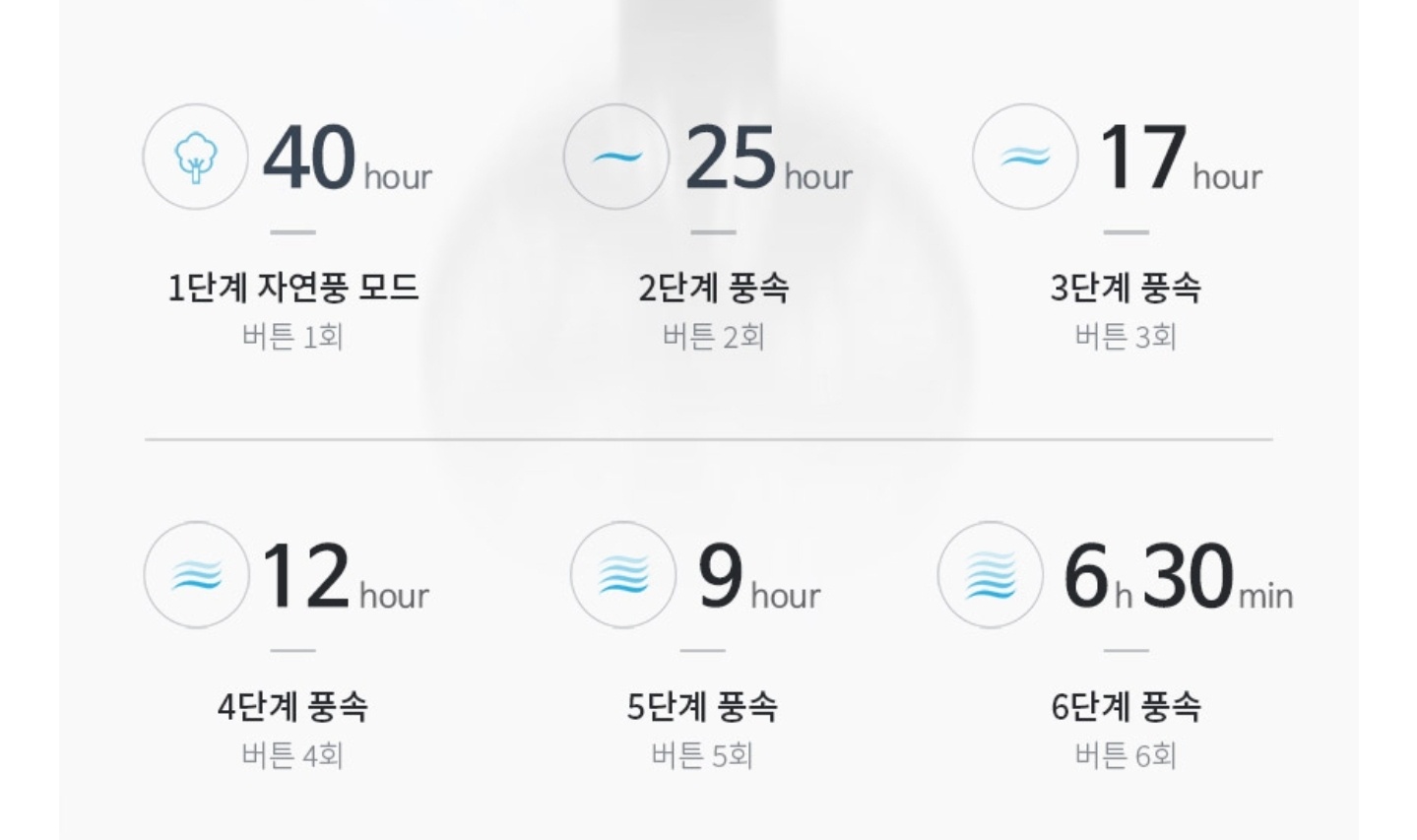Click the "9 hour" runtime text
The image size is (1417, 840).
coord(758,577)
